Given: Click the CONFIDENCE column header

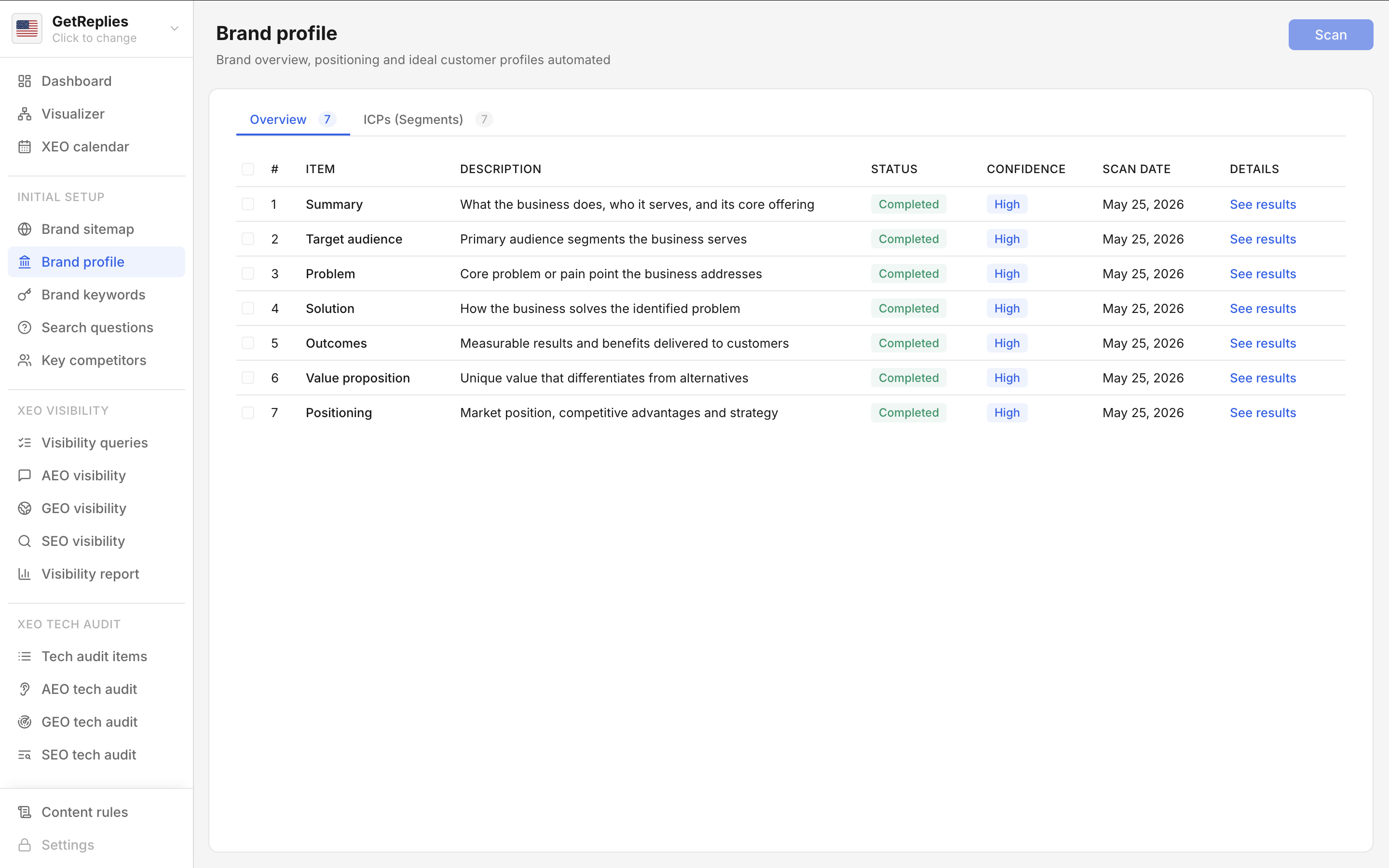Looking at the screenshot, I should pyautogui.click(x=1026, y=169).
